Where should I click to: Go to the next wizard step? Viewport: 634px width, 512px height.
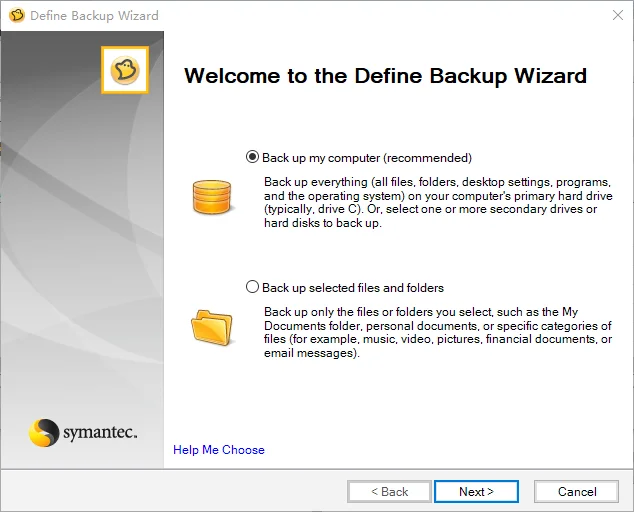(x=476, y=491)
